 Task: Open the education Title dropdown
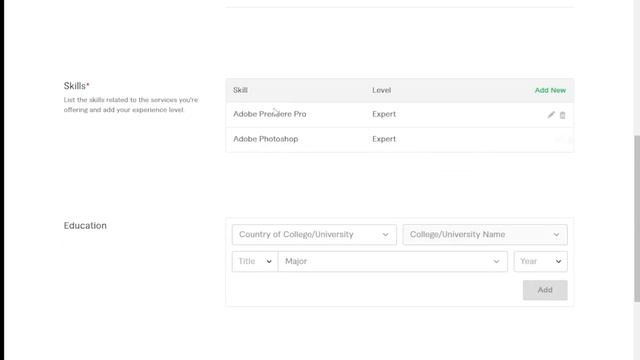[255, 261]
